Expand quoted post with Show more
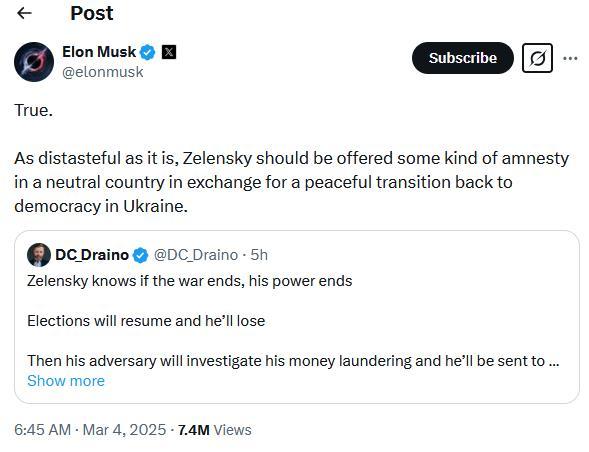The width and height of the screenshot is (589, 452). click(66, 381)
